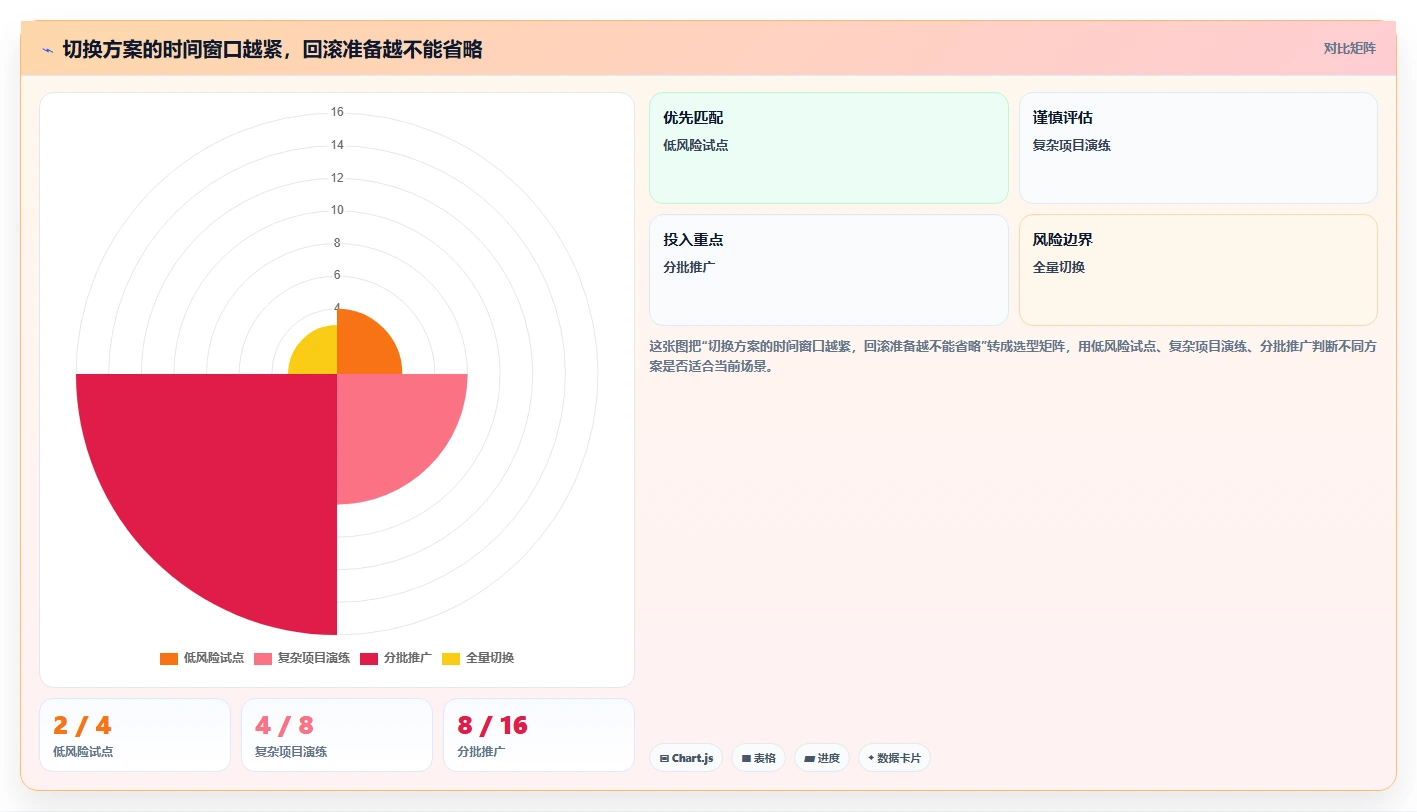The height and width of the screenshot is (812, 1417).
Task: Click the 2 / 4 低风险试点 stat card
Action: (x=135, y=735)
